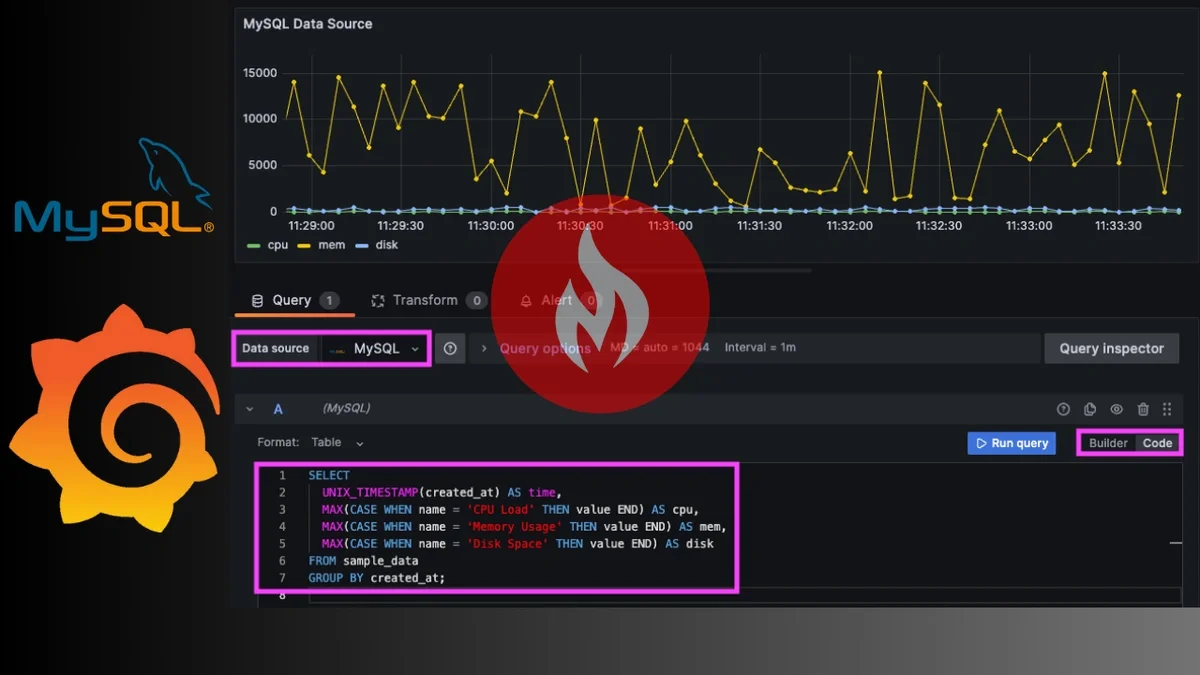Toggle query A visibility eye
1200x675 pixels.
pos(1116,409)
